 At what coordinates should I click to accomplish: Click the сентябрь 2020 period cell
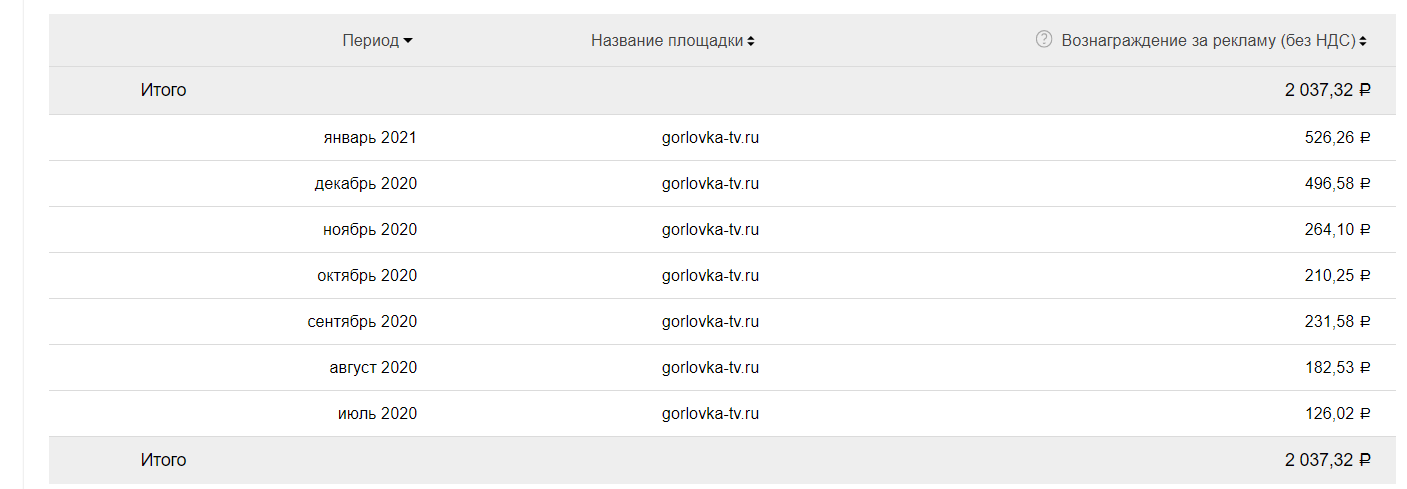point(362,322)
